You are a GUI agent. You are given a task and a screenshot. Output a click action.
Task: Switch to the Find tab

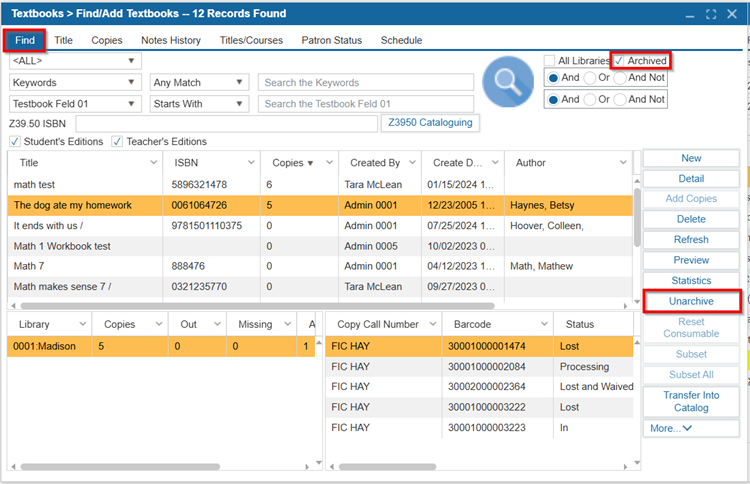pyautogui.click(x=25, y=40)
